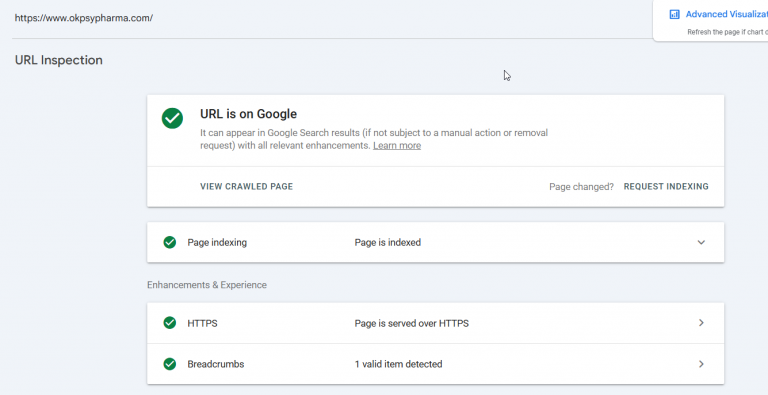The height and width of the screenshot is (395, 768).
Task: Click the Page indexing green check icon
Action: pos(169,242)
